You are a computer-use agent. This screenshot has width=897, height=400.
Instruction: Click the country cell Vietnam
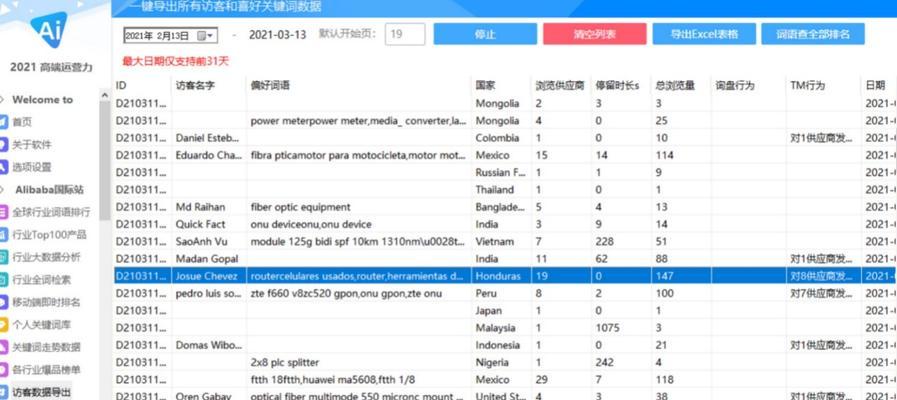click(x=494, y=241)
